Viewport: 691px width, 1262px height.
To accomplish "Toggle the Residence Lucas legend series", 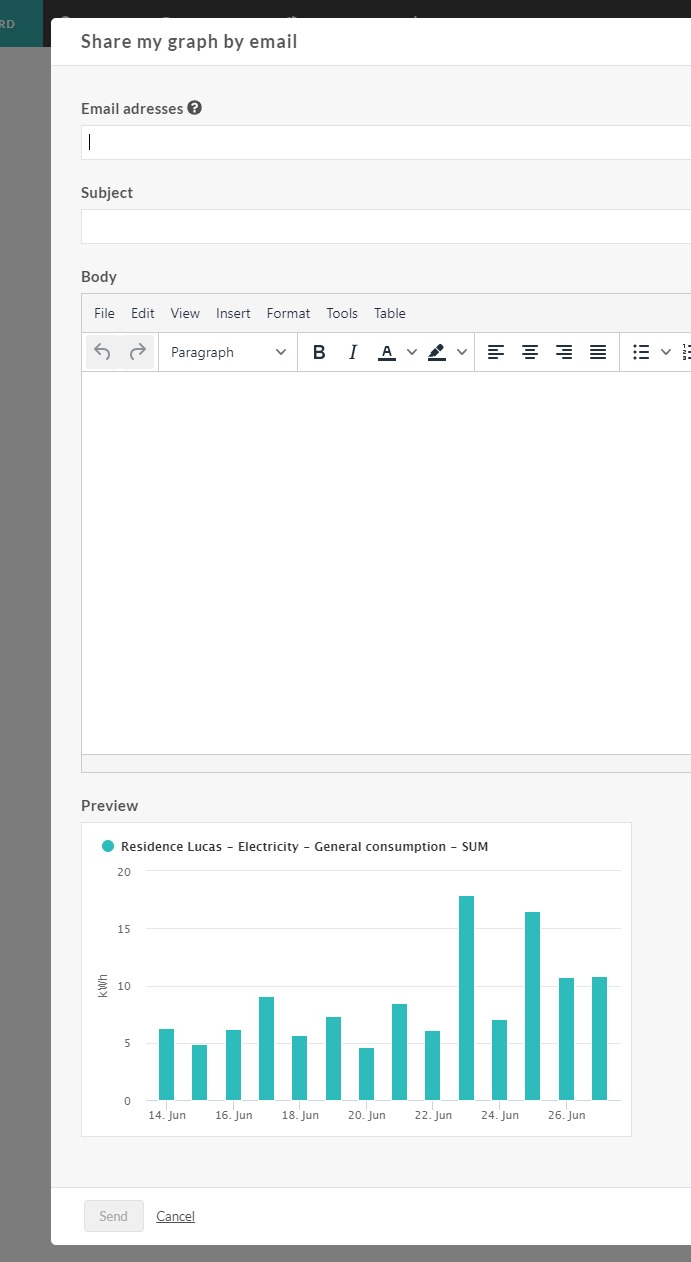I will [295, 846].
